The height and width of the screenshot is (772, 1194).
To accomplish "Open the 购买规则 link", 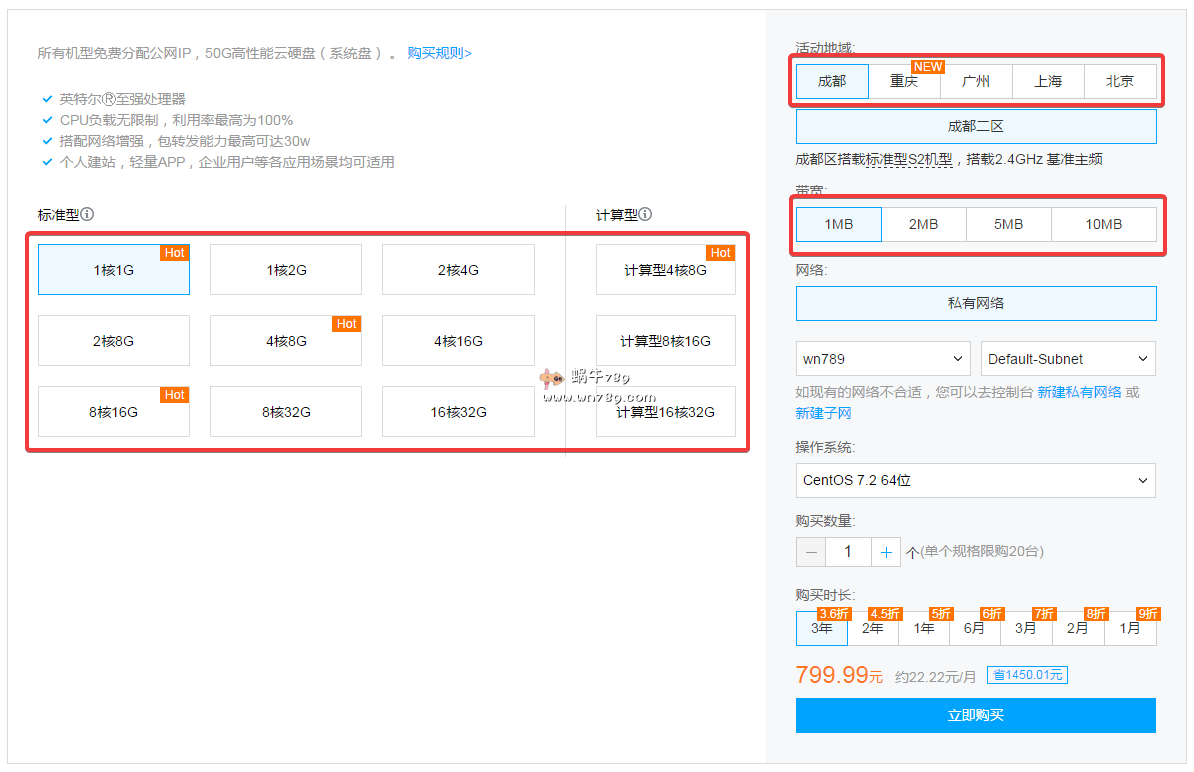I will (439, 53).
